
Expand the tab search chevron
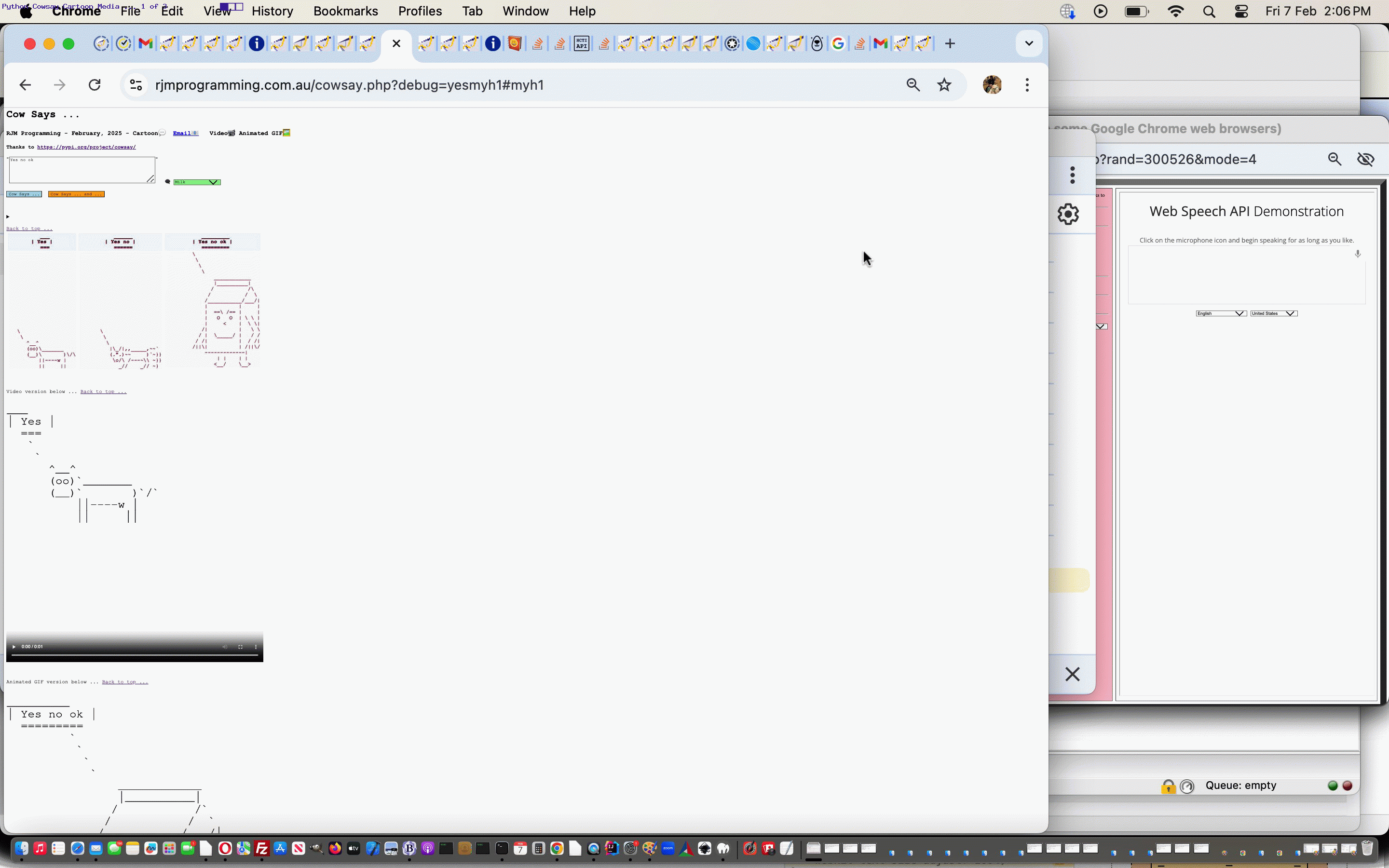click(1029, 43)
